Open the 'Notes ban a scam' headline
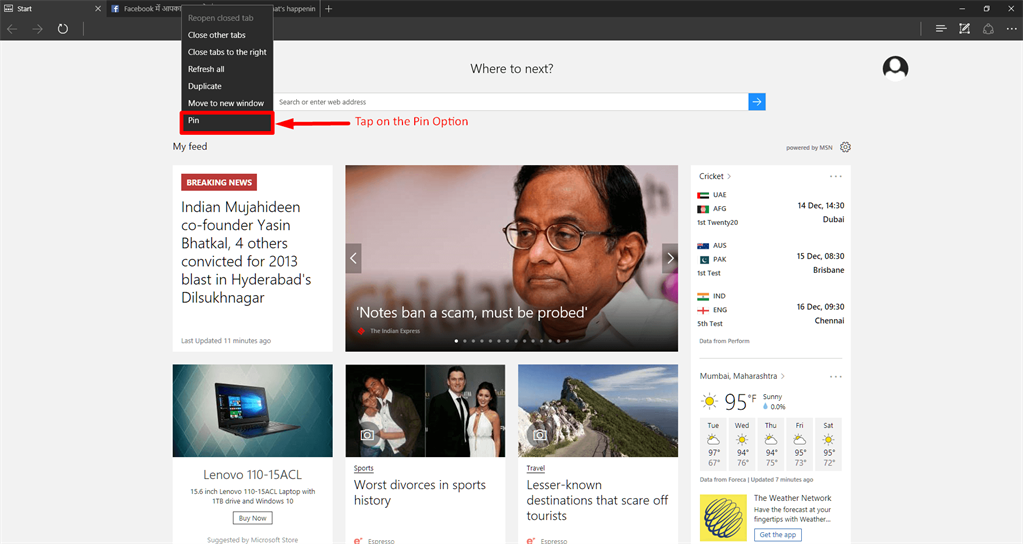This screenshot has height=544, width=1023. coord(472,312)
